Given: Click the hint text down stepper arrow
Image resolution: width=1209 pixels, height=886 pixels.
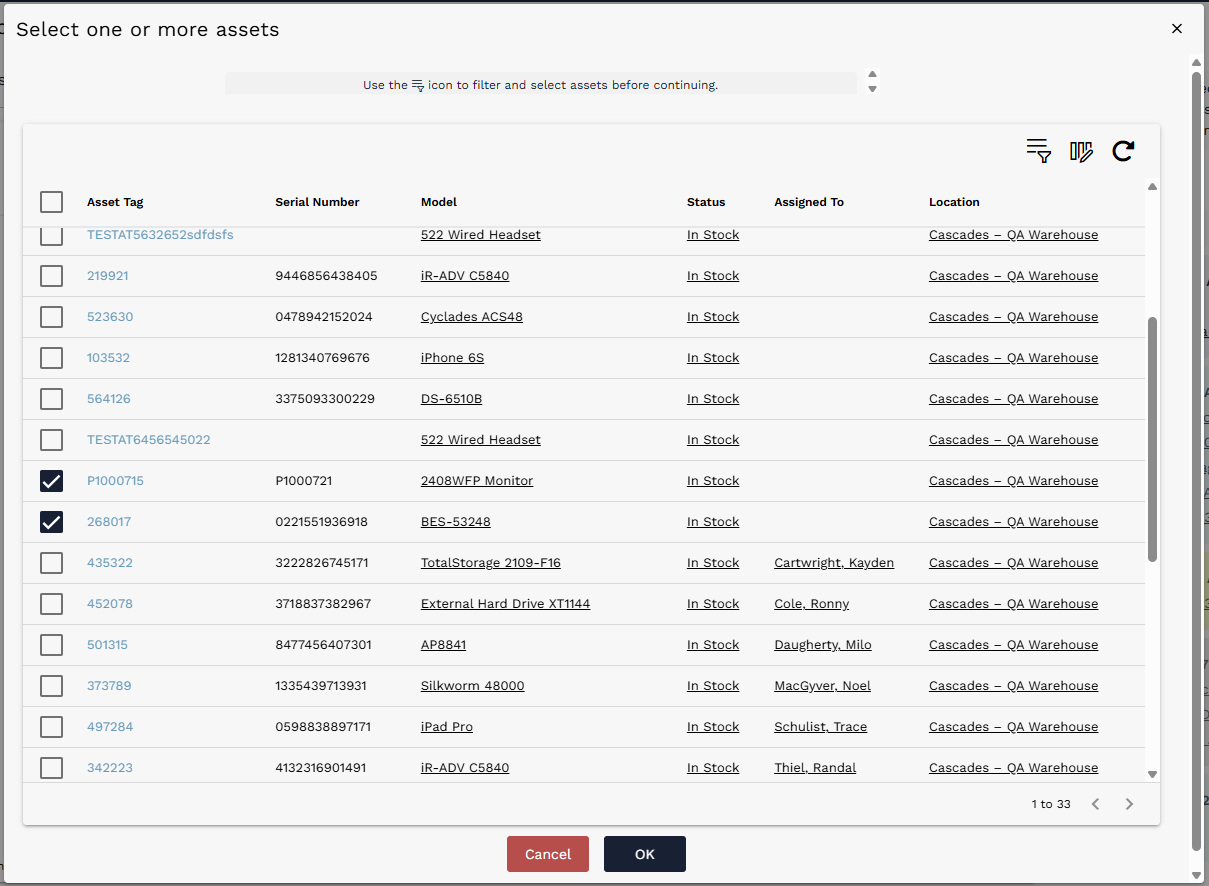Looking at the screenshot, I should 872,89.
